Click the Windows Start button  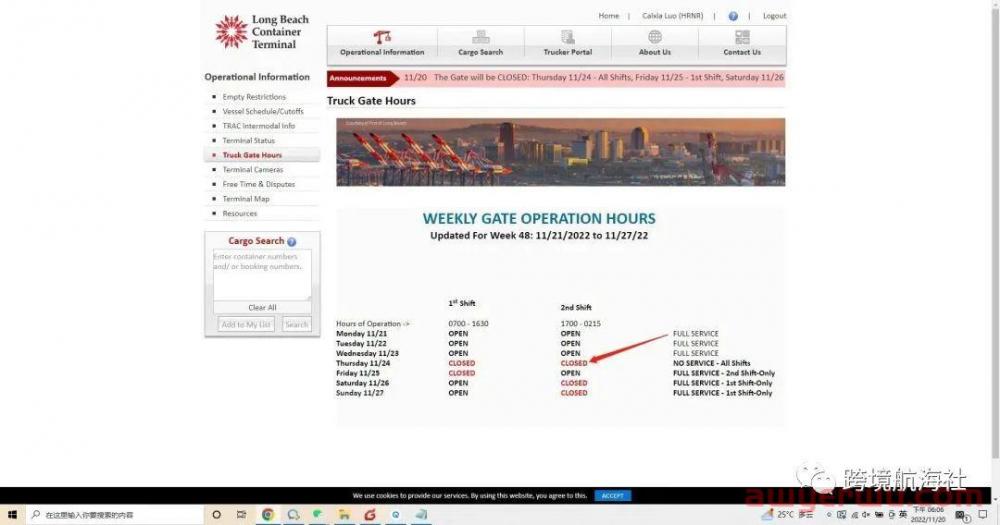pos(11,515)
